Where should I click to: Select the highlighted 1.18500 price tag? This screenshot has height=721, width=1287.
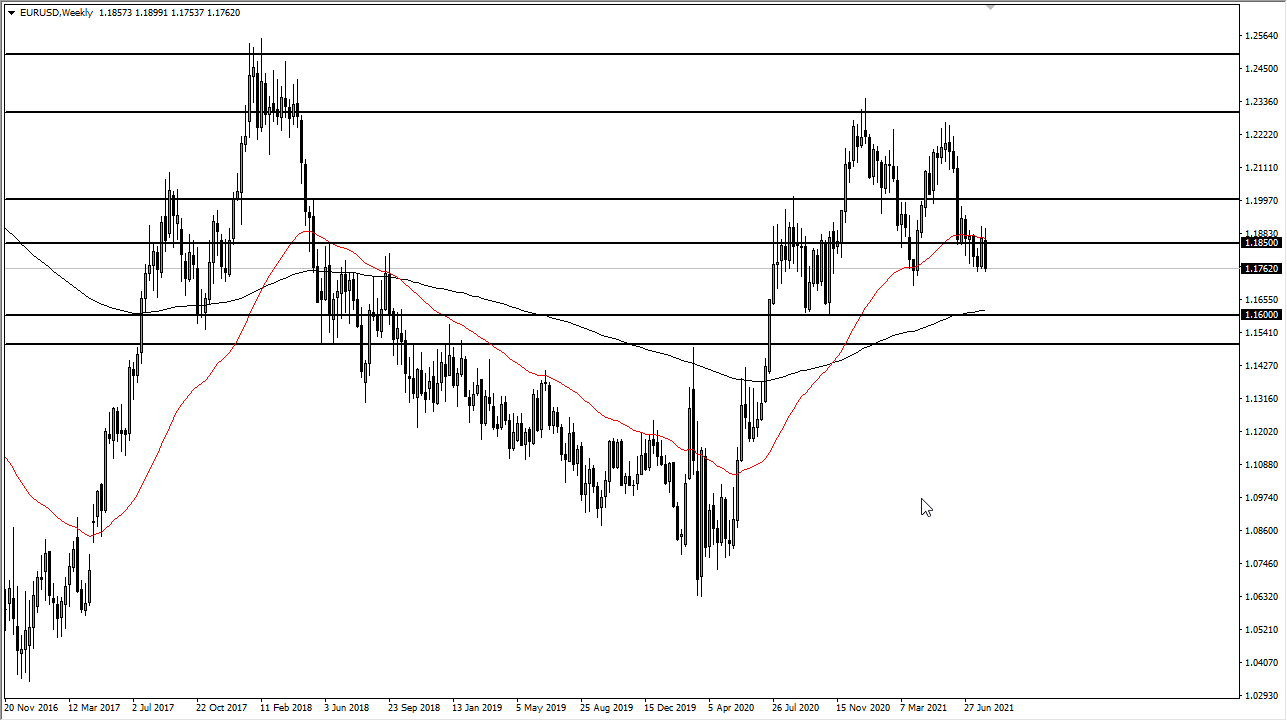[x=1261, y=243]
